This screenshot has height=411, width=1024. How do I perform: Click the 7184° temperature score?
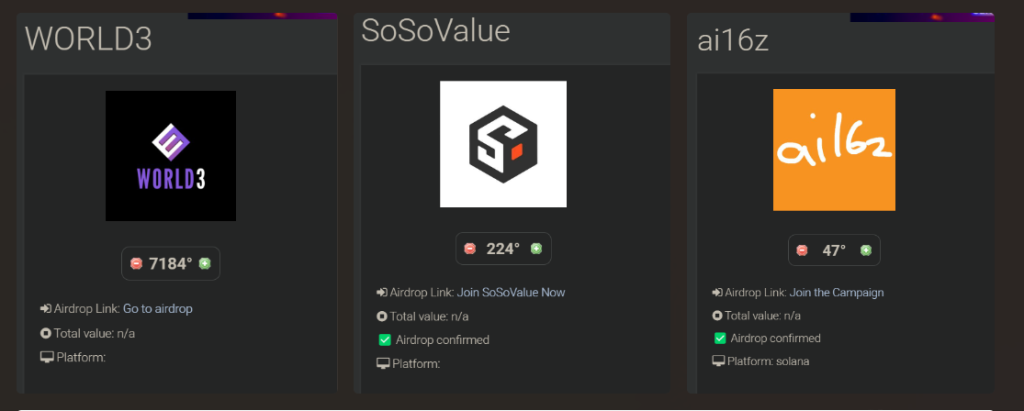pyautogui.click(x=170, y=263)
